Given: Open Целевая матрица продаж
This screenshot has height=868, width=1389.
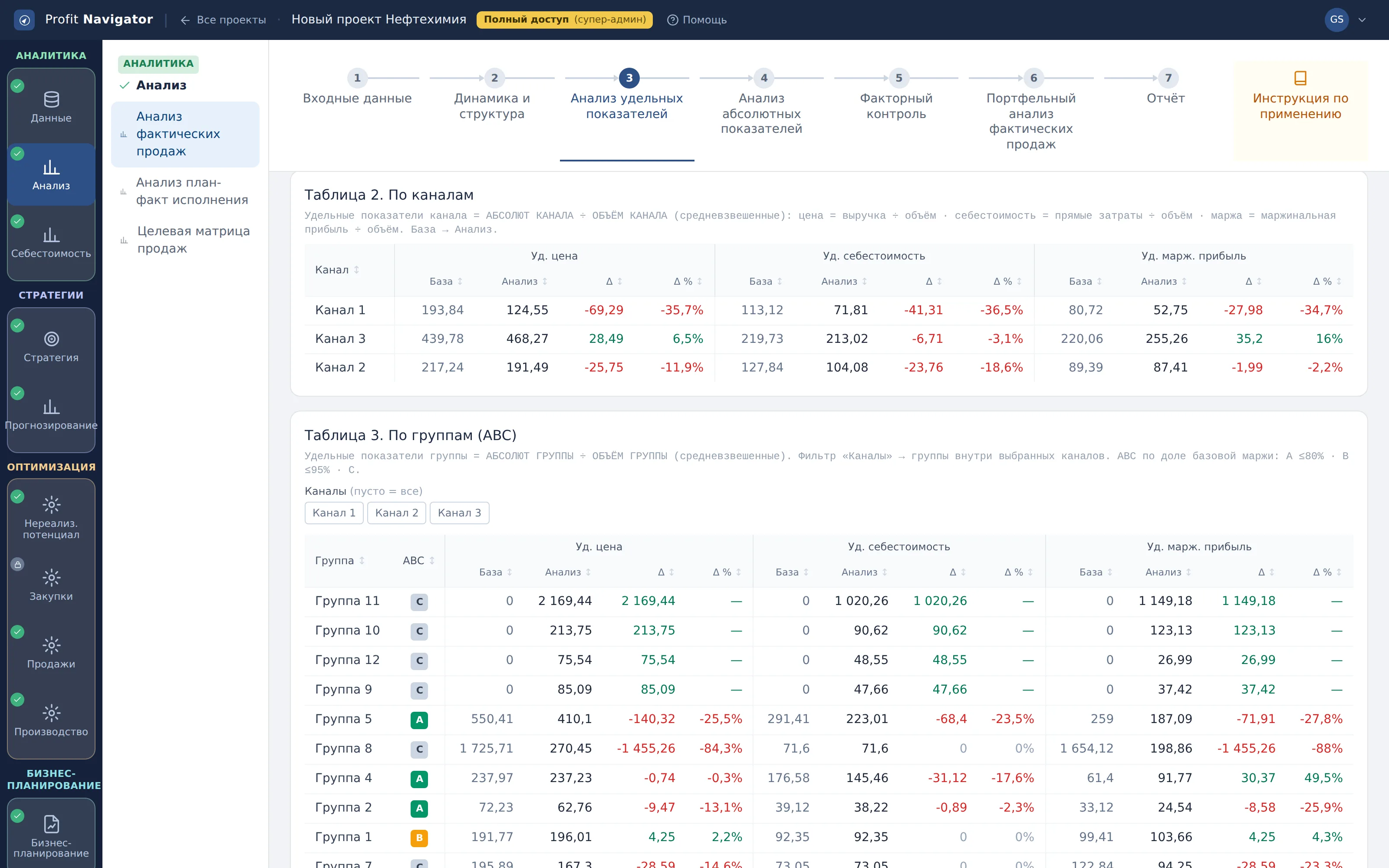Looking at the screenshot, I should tap(185, 240).
